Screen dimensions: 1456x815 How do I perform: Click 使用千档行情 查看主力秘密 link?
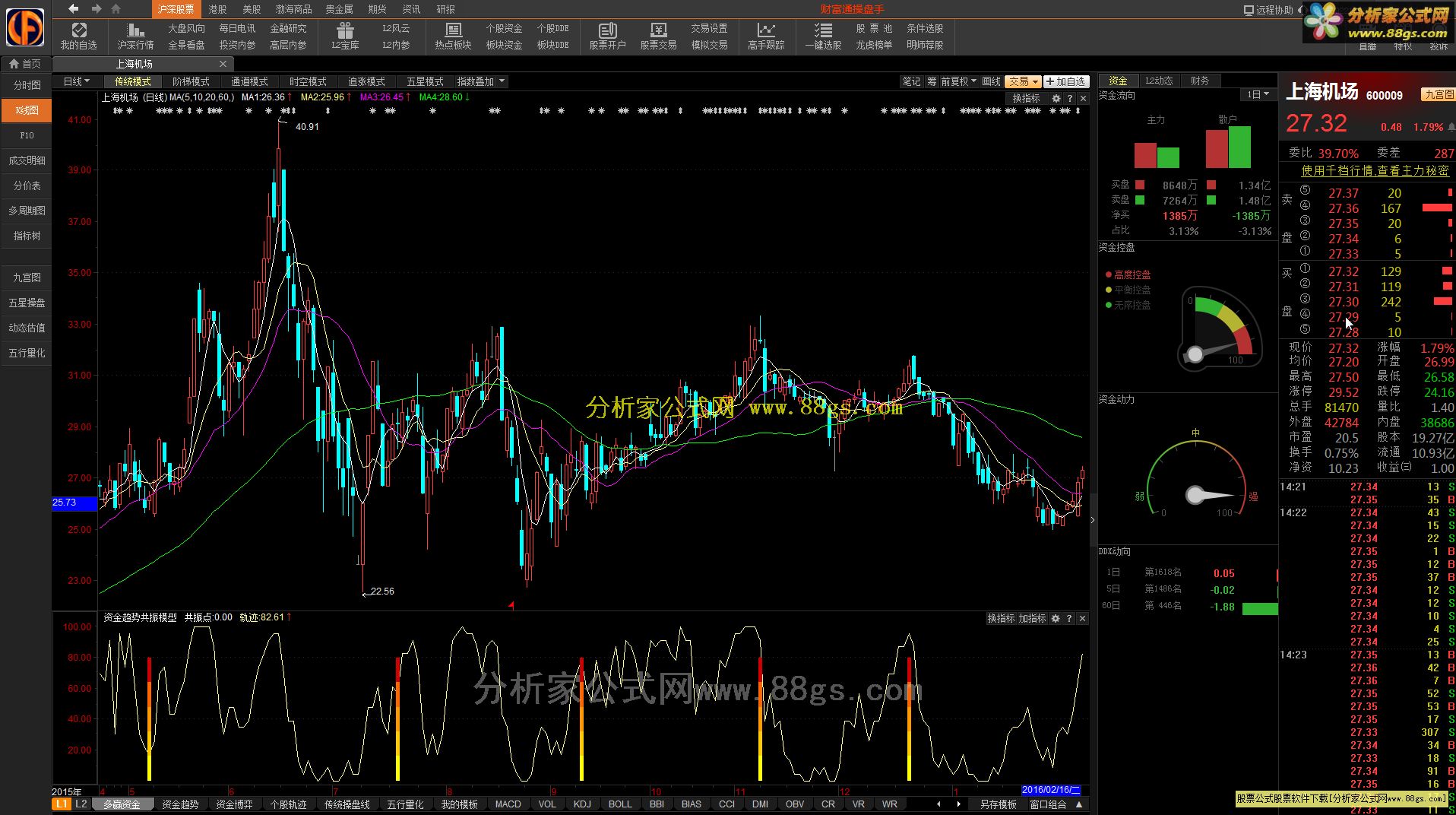pos(1375,171)
